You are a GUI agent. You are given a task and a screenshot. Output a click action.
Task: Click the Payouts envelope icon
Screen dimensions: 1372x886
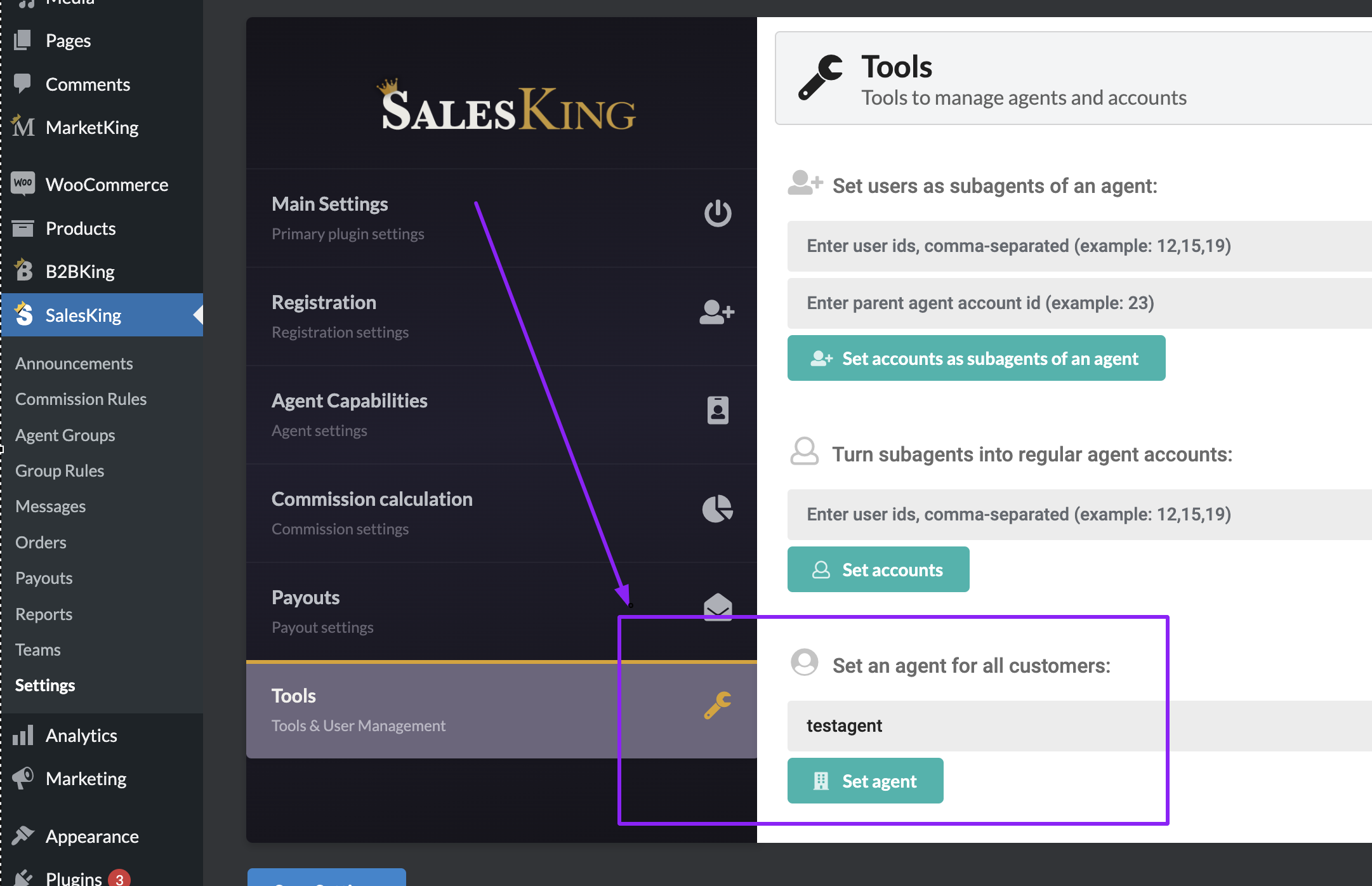tap(718, 607)
